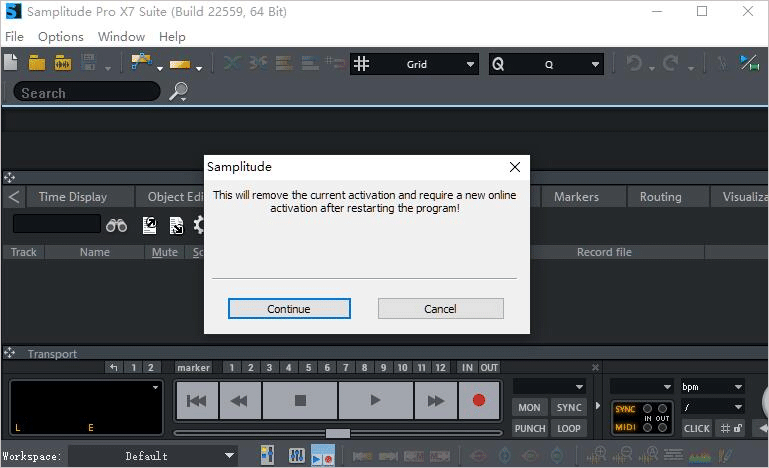Click the Search input field
Image resolution: width=769 pixels, height=468 pixels.
(87, 92)
